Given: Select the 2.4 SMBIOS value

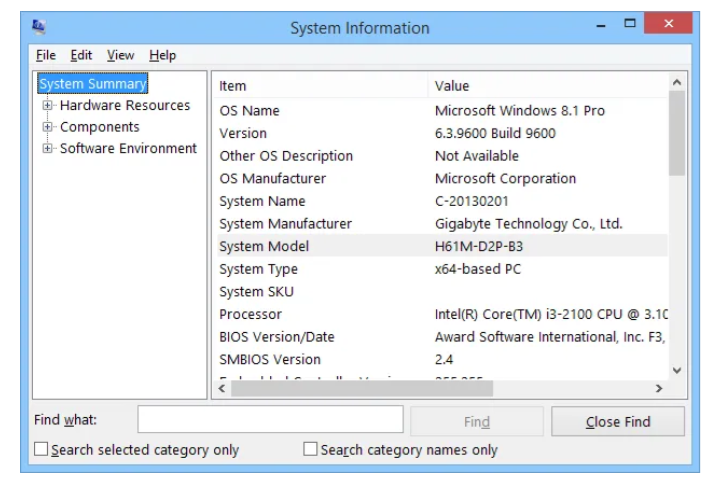Looking at the screenshot, I should point(444,359).
